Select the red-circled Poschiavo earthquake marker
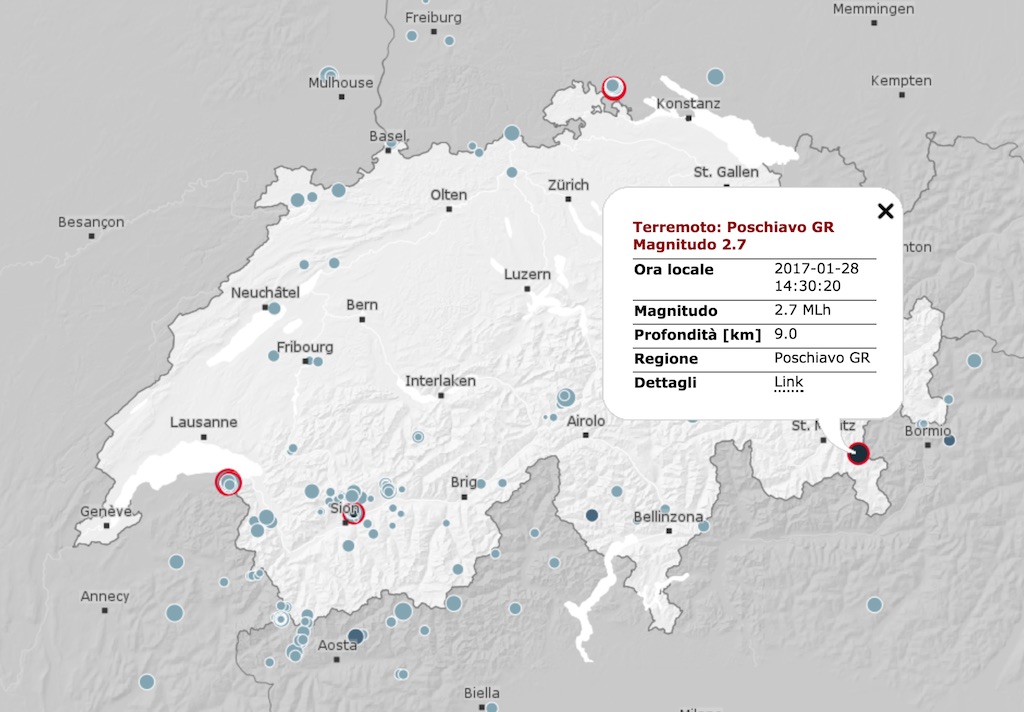1024x712 pixels. tap(858, 454)
